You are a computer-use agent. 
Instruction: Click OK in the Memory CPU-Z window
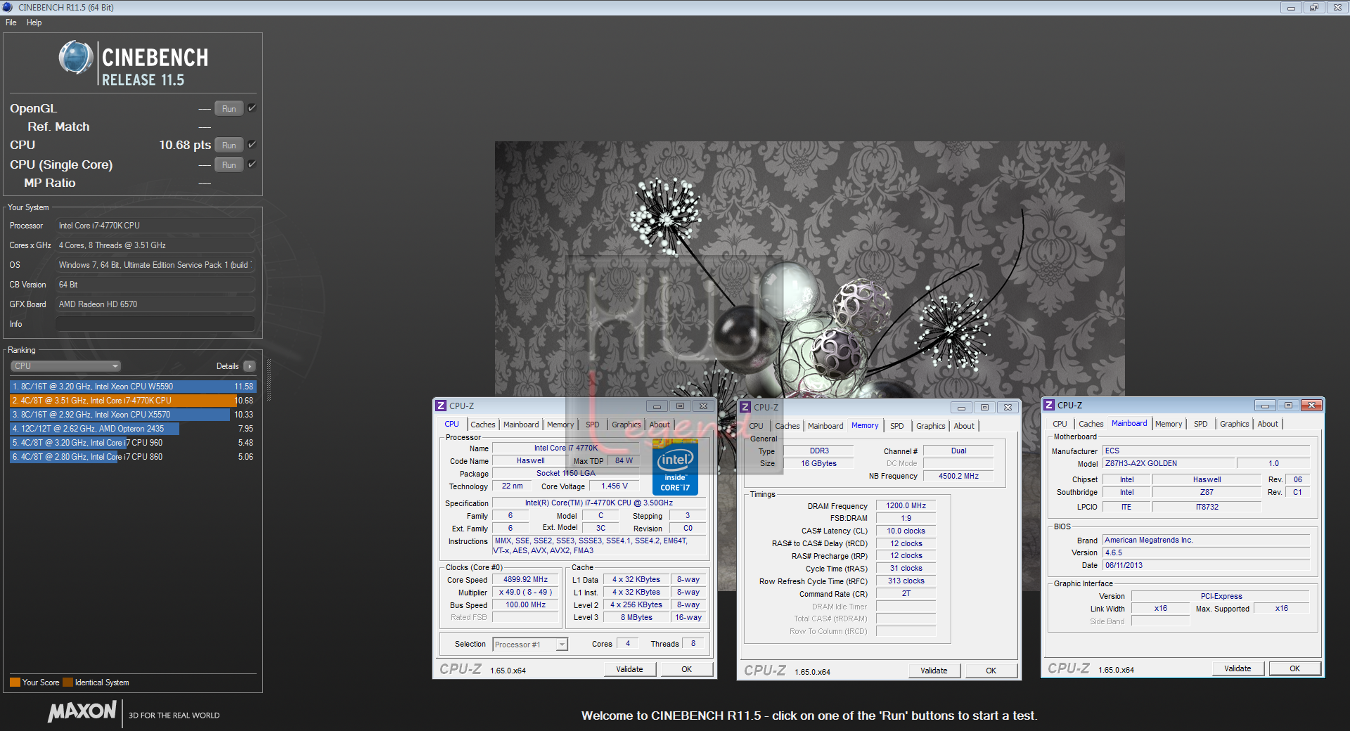990,671
